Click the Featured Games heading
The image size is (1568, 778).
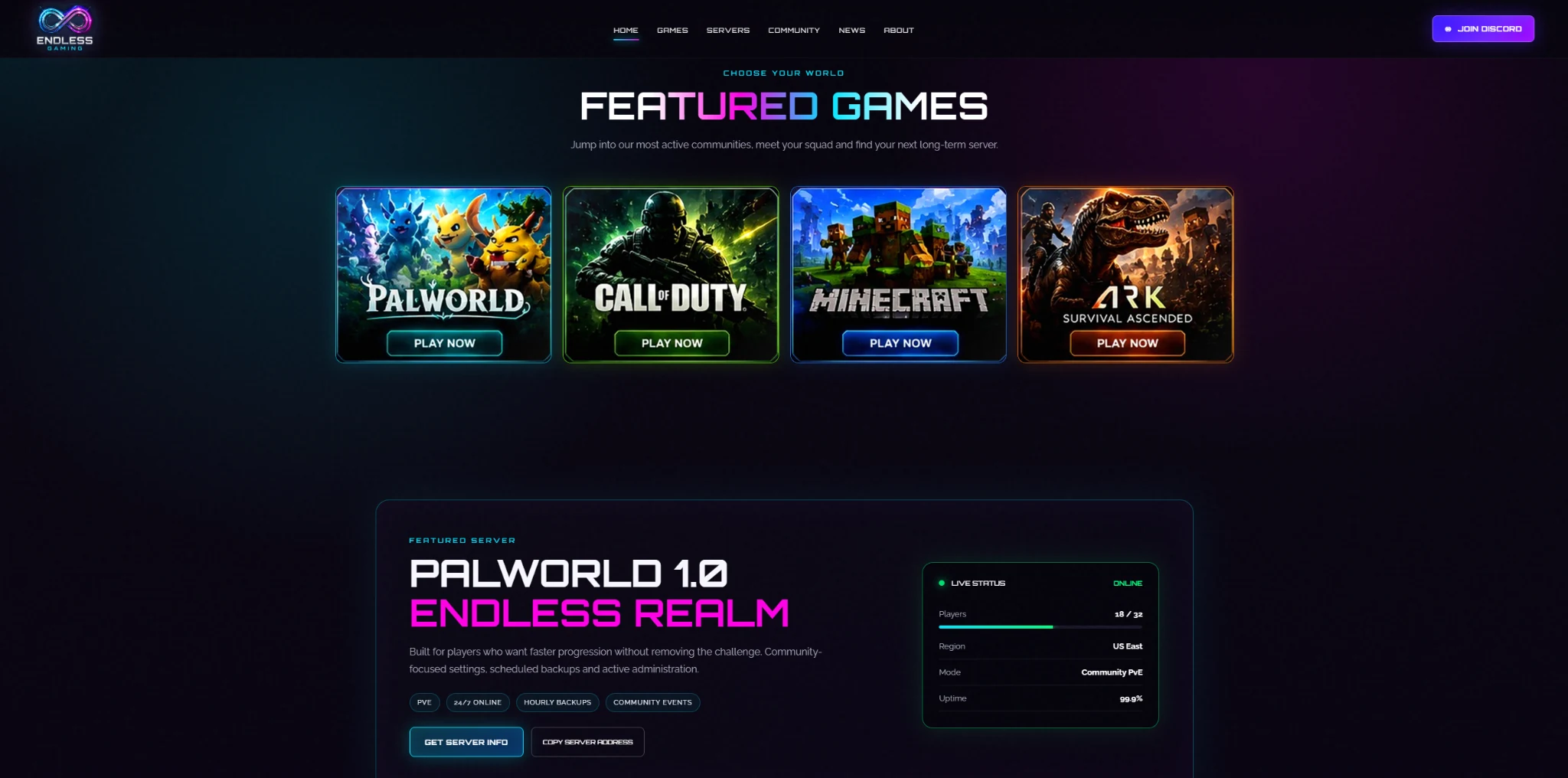[x=784, y=106]
